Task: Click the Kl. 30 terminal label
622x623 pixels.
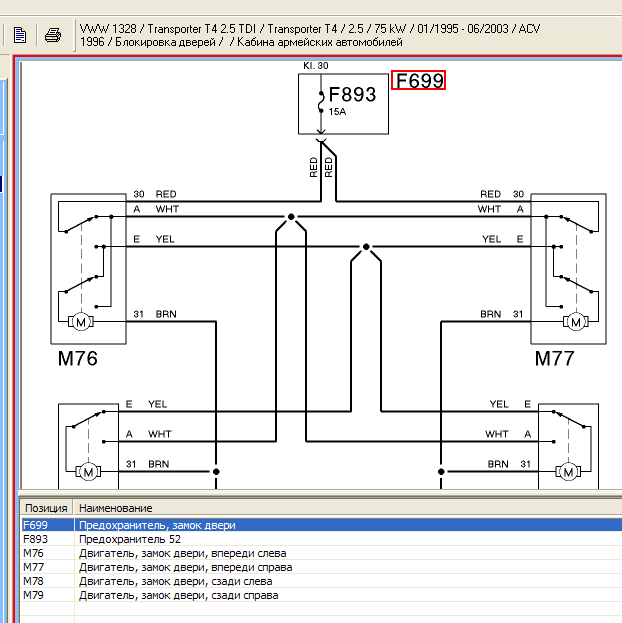Action: [x=316, y=66]
